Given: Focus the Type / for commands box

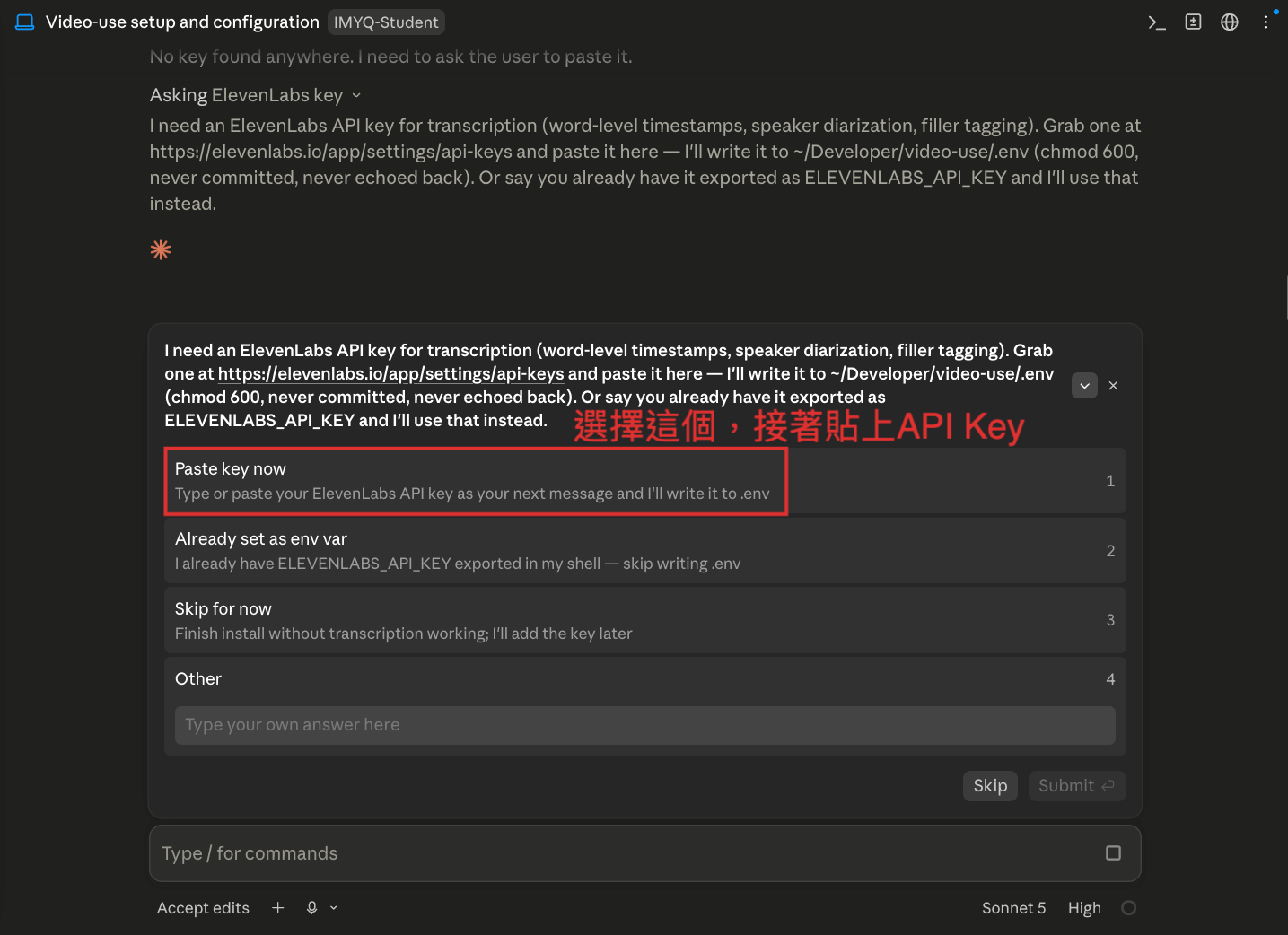Looking at the screenshot, I should pos(644,853).
